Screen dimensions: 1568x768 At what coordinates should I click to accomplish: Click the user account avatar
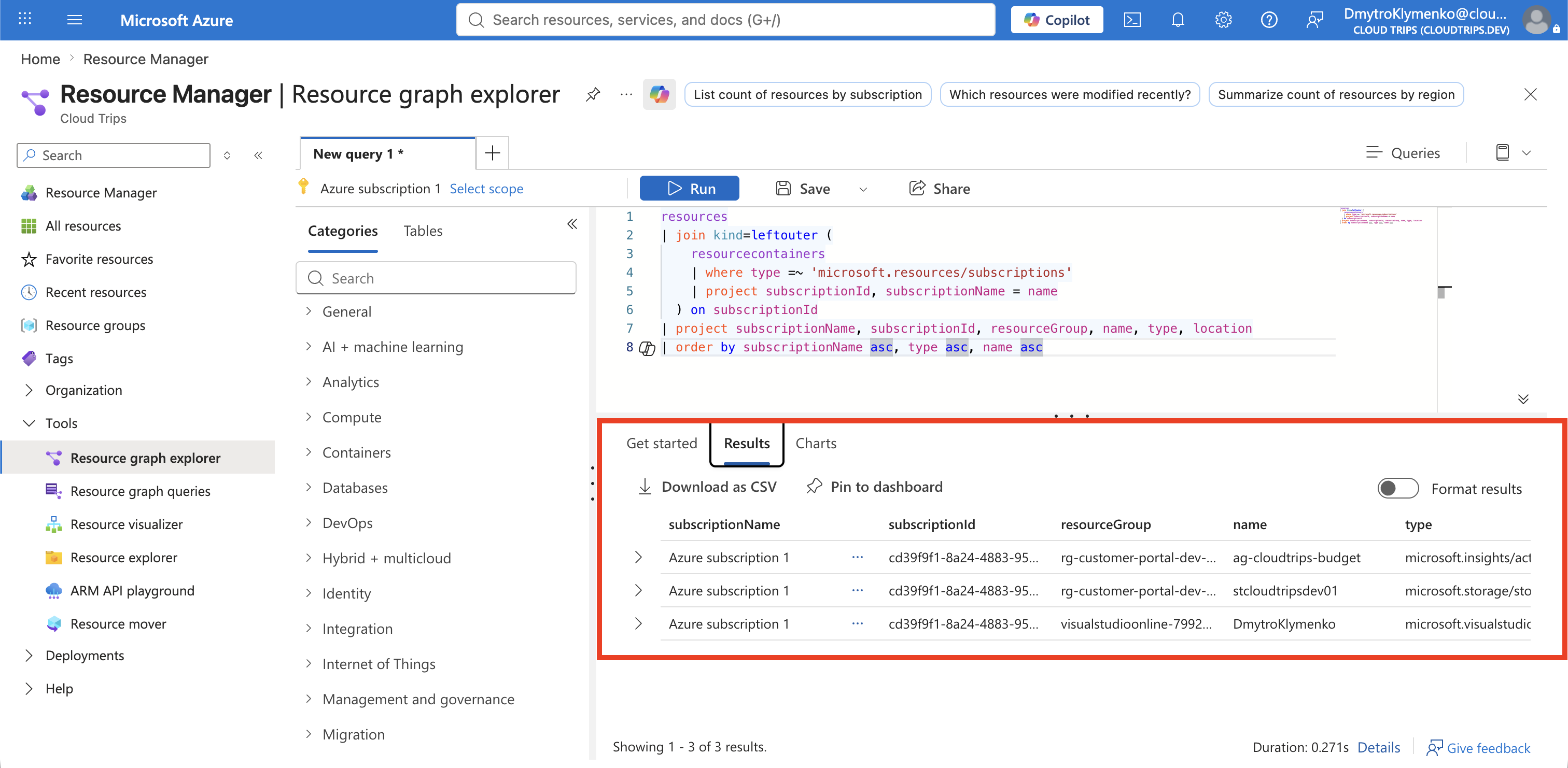tap(1536, 20)
